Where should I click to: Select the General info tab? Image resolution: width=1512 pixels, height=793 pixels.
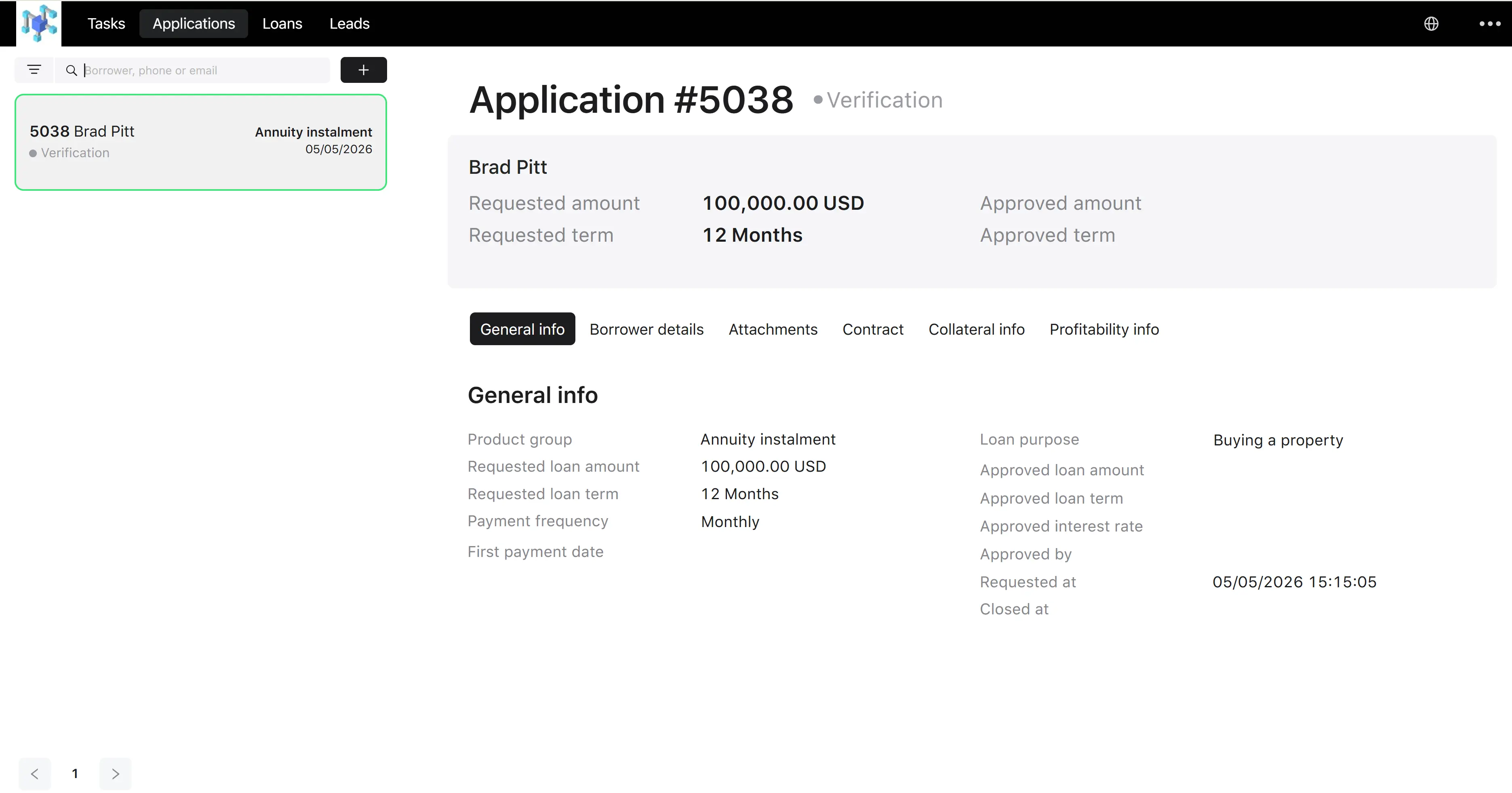(x=522, y=329)
